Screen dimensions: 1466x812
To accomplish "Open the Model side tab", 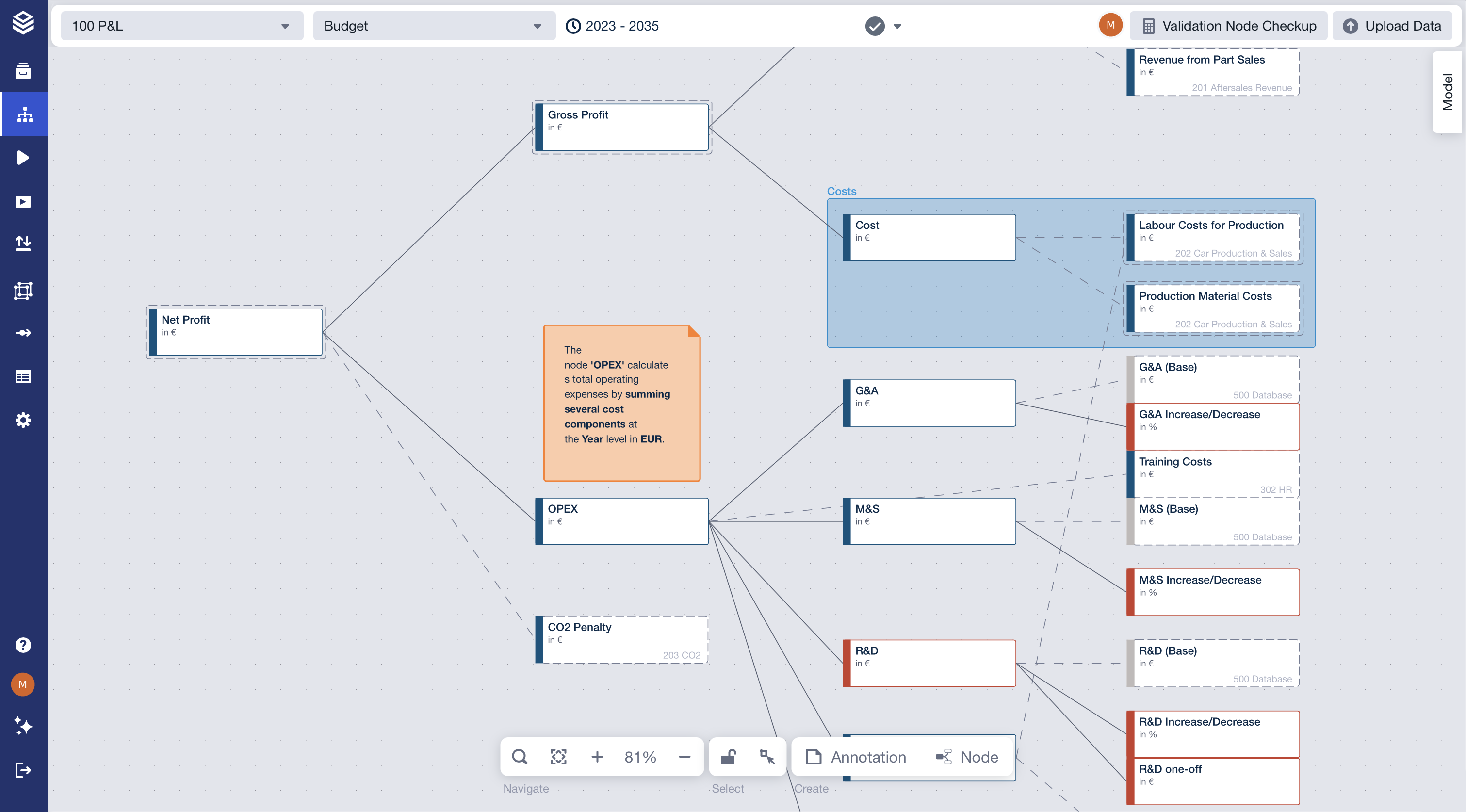I will [x=1447, y=92].
